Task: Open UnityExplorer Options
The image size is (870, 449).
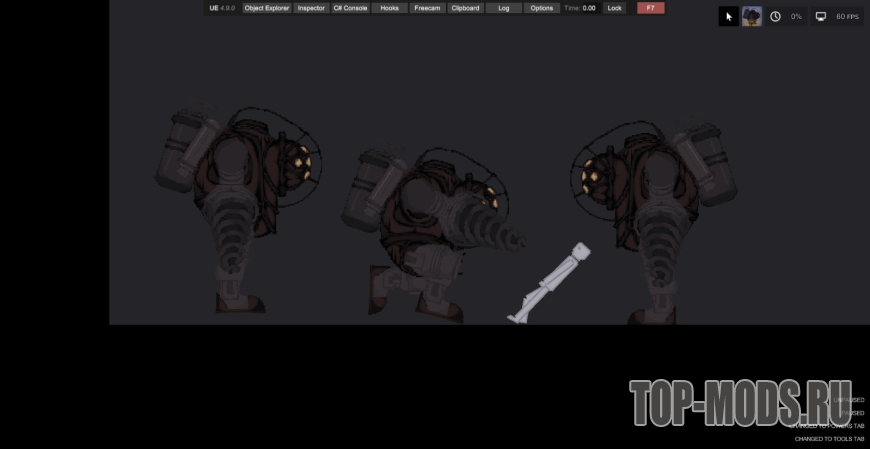Action: (542, 8)
